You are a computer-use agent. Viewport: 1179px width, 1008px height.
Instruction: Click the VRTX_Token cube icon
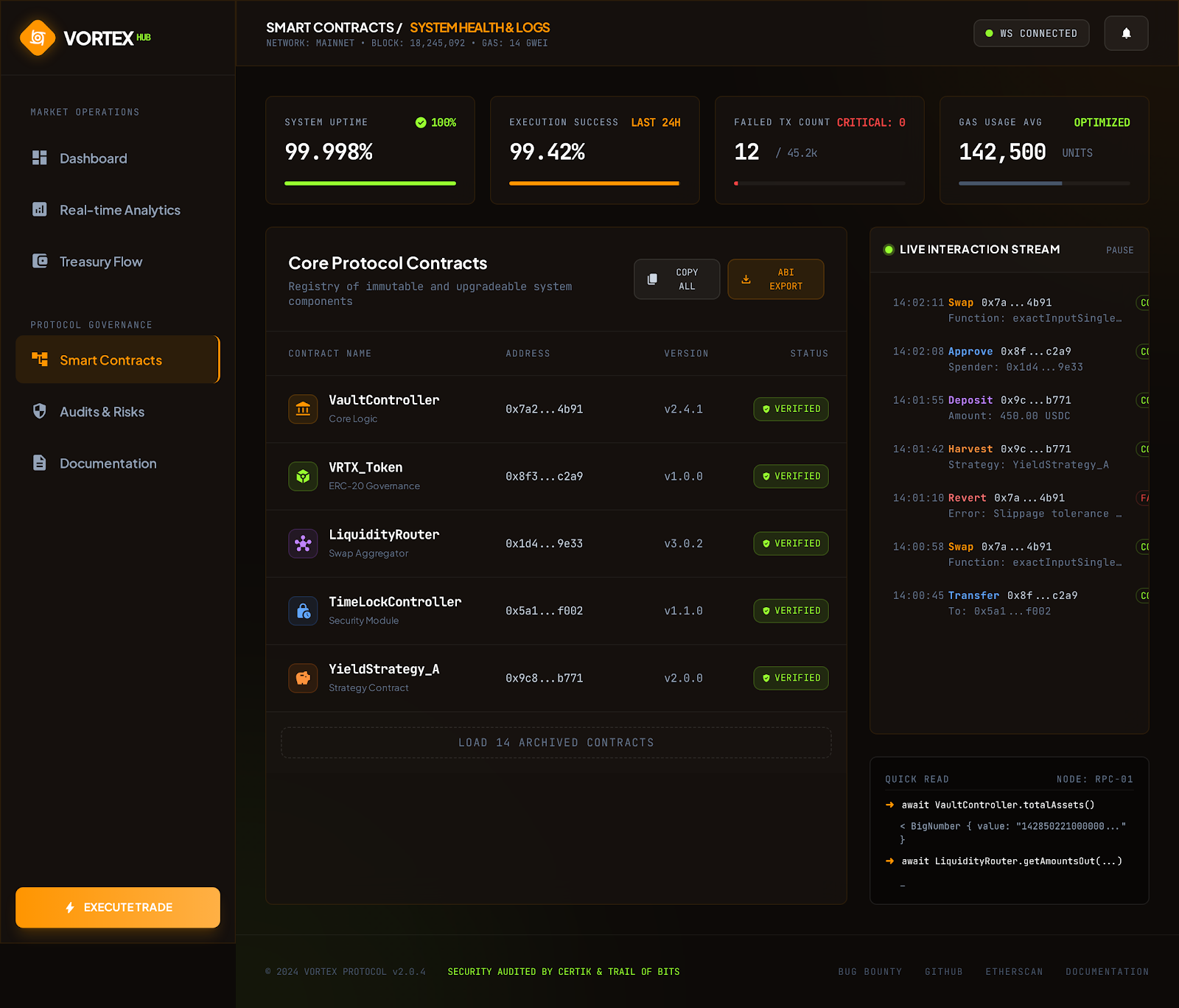coord(303,477)
